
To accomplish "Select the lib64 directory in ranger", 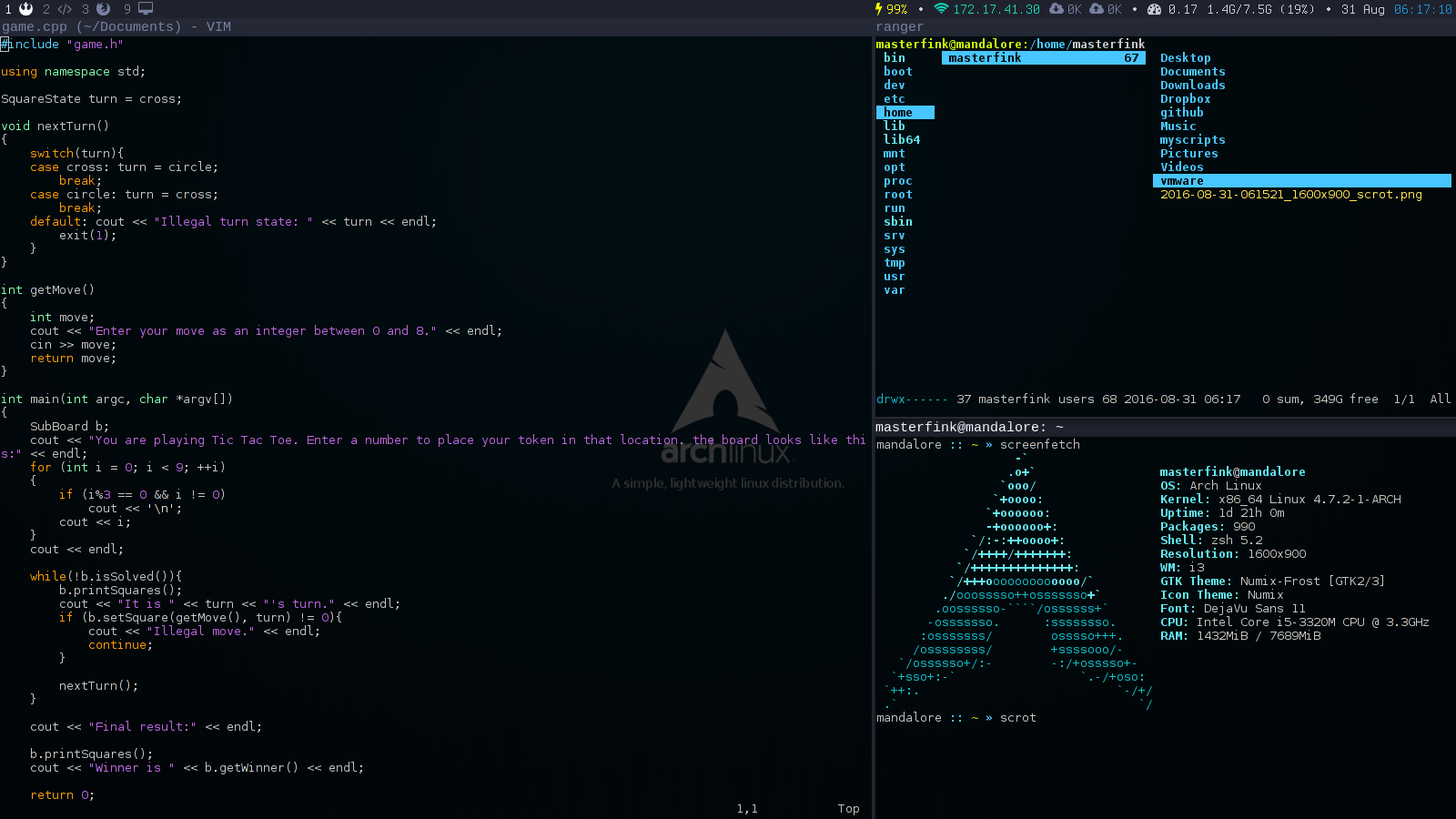I will point(902,139).
